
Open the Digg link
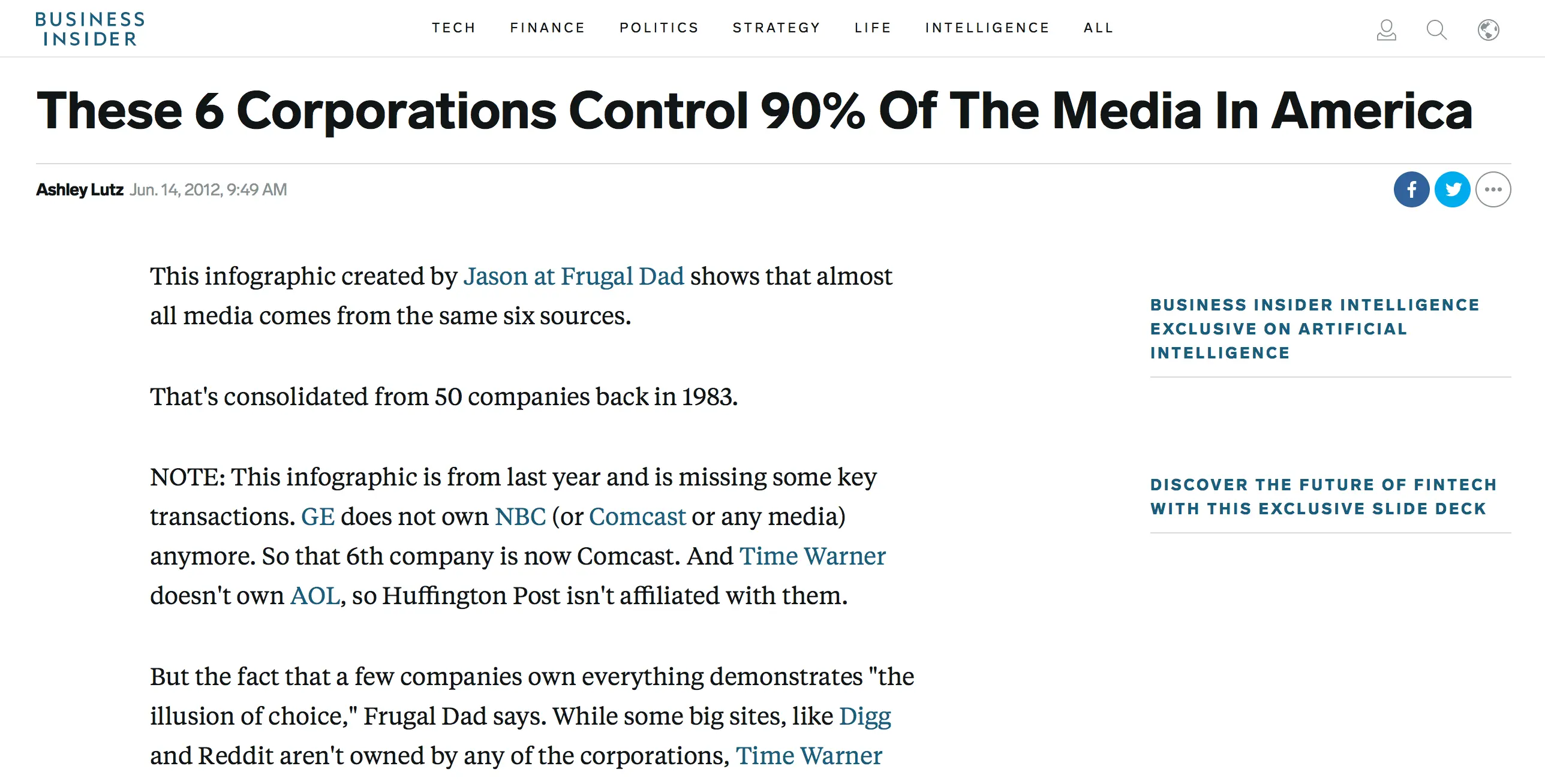tap(865, 716)
